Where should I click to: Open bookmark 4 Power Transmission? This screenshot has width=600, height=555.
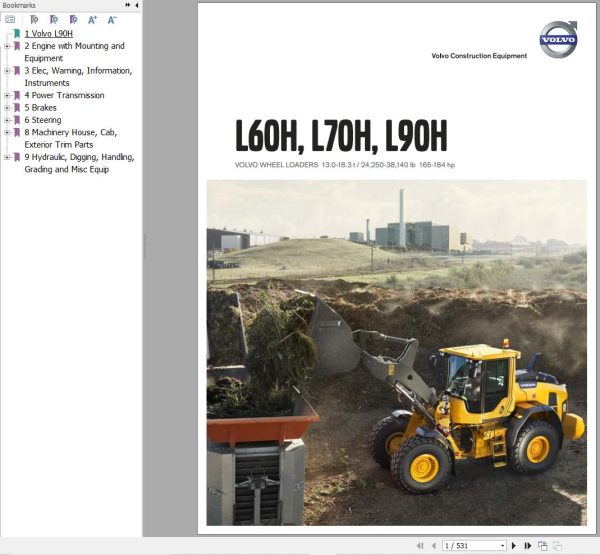(x=64, y=95)
